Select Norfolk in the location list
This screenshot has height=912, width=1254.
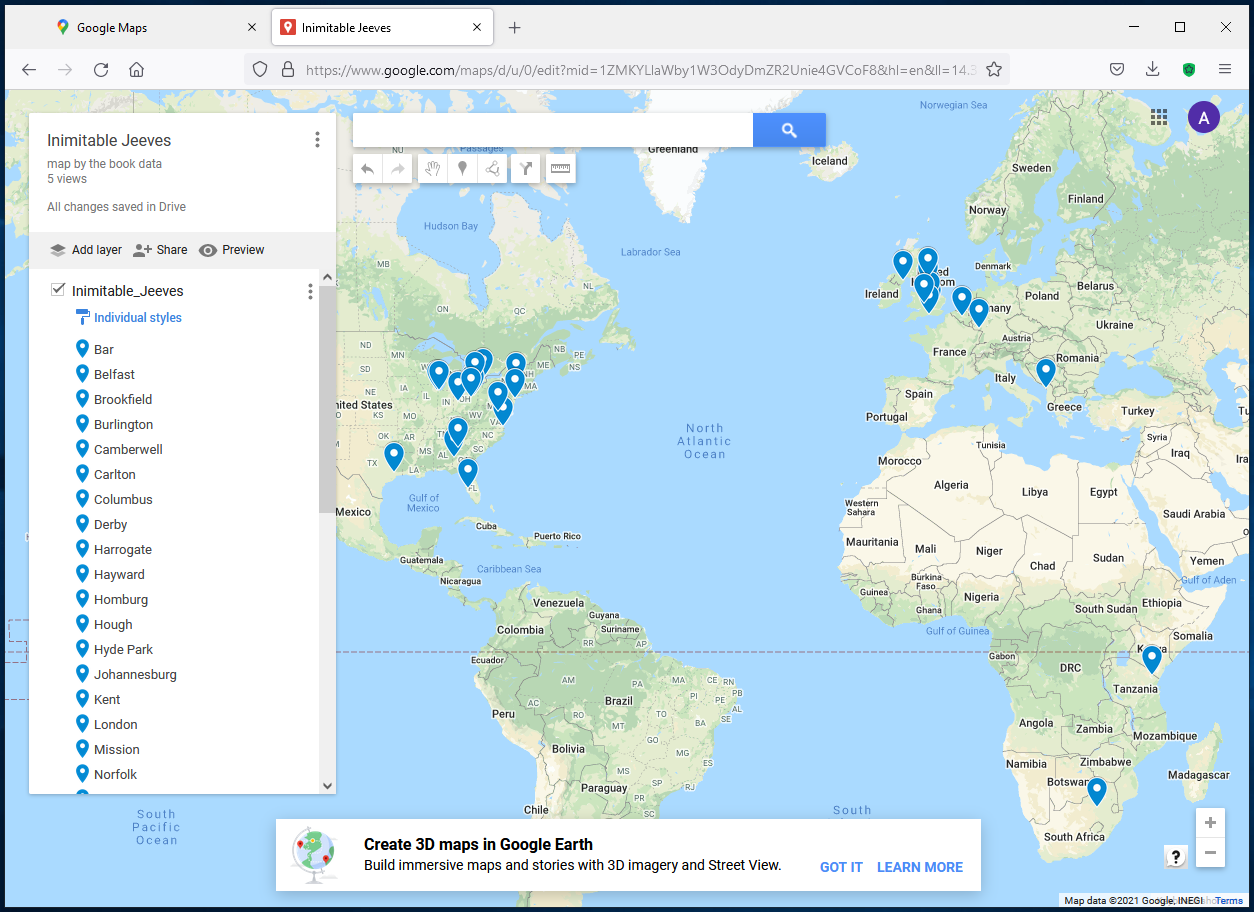pyautogui.click(x=116, y=774)
